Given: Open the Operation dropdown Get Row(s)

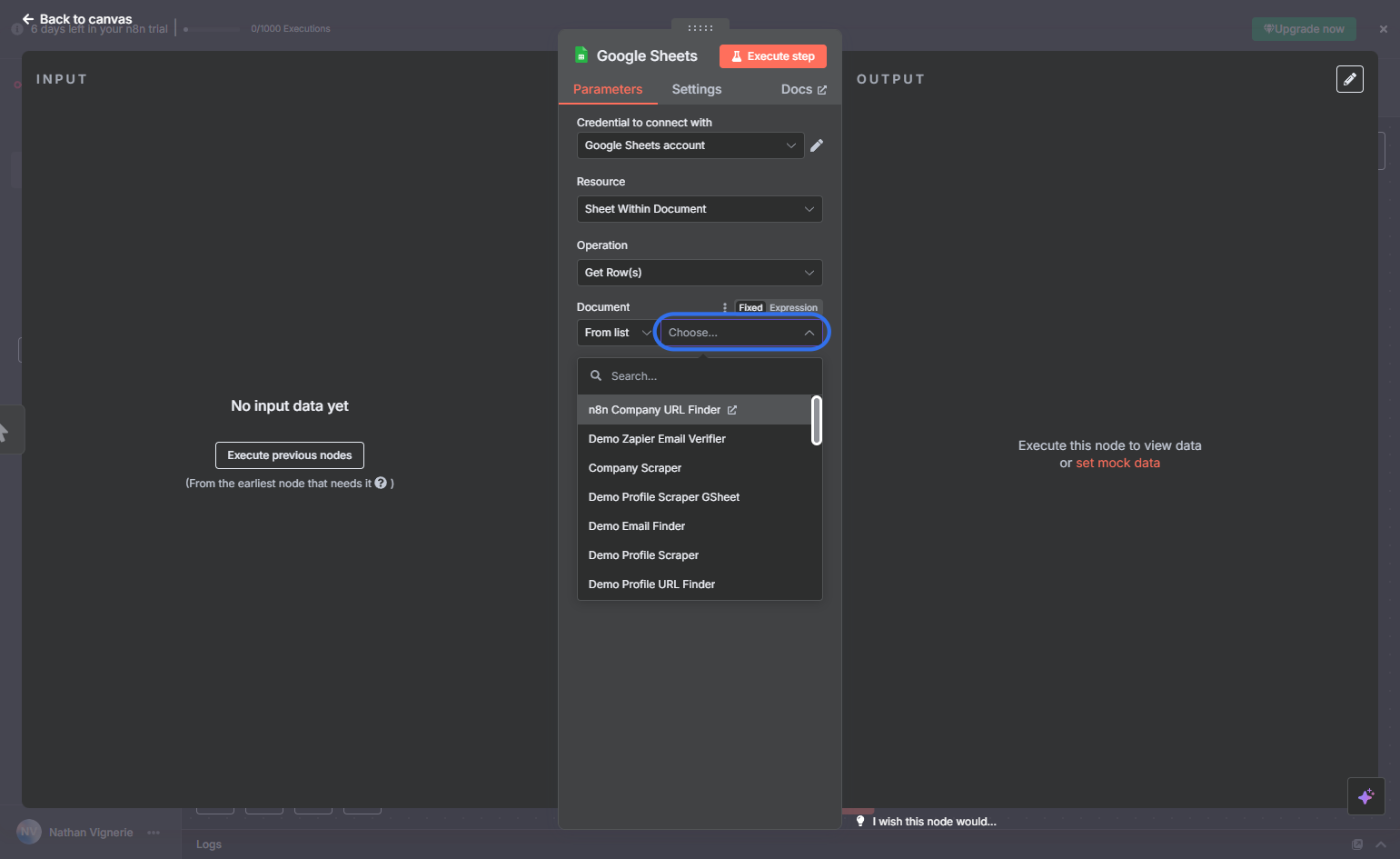Looking at the screenshot, I should (x=700, y=273).
